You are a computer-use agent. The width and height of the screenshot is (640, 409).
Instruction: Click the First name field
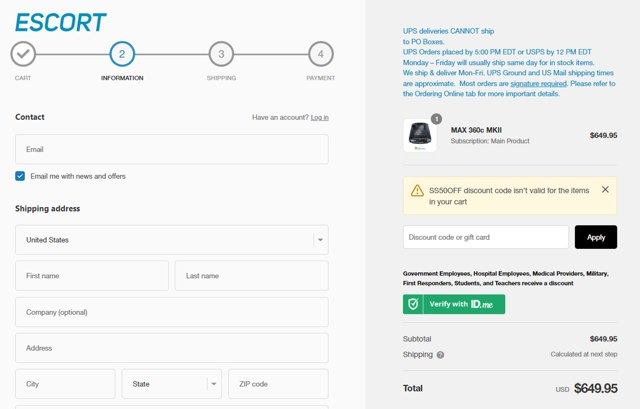(x=92, y=276)
